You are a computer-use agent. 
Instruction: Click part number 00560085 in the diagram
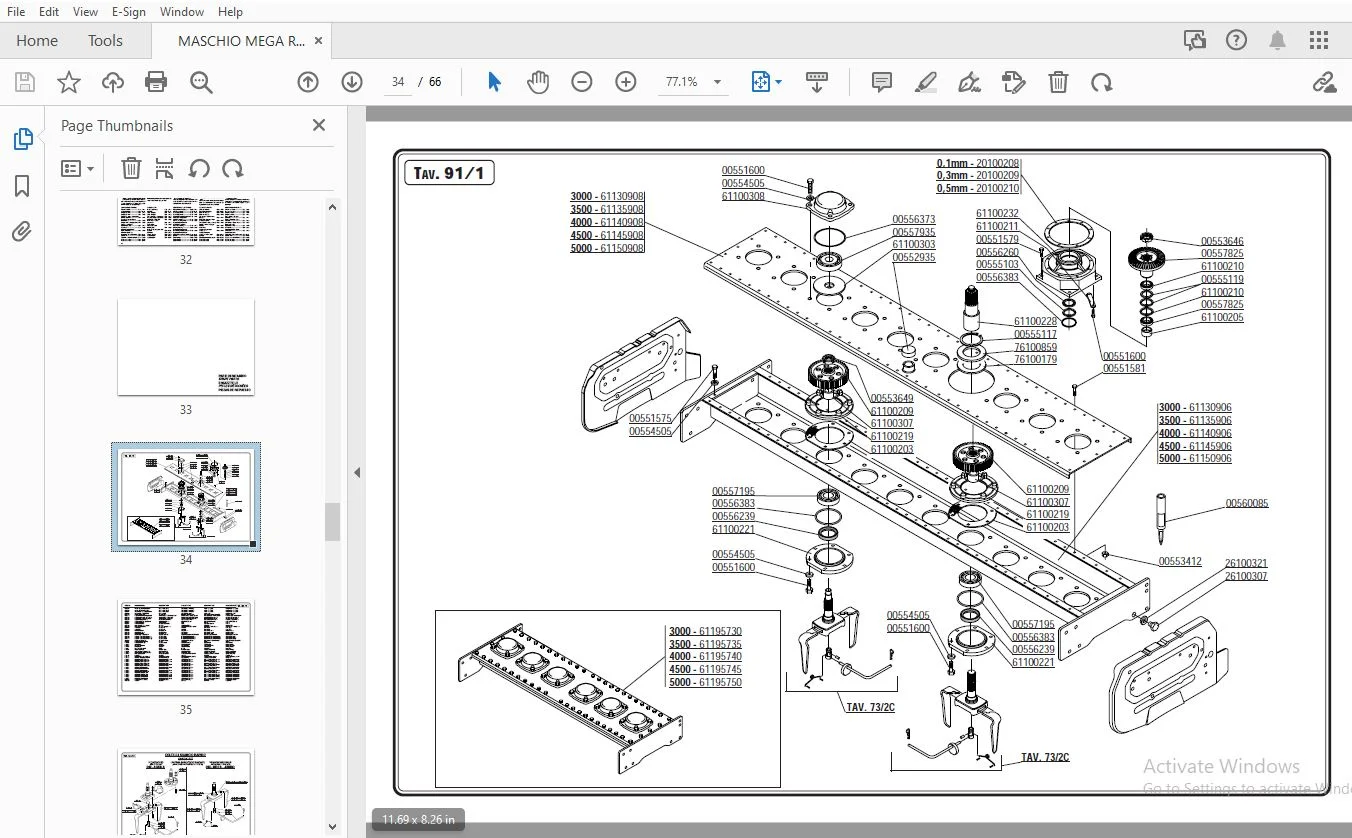tap(1247, 503)
